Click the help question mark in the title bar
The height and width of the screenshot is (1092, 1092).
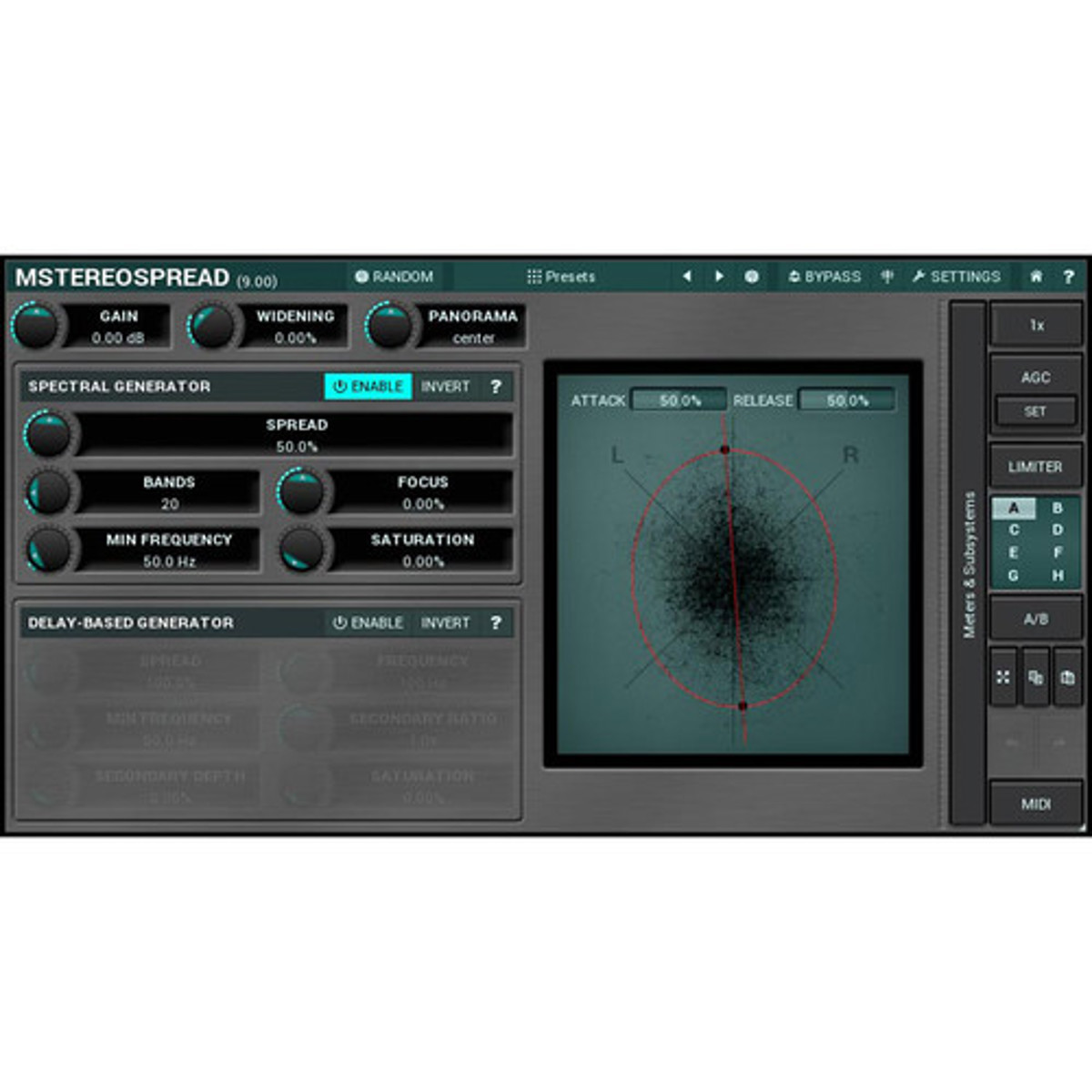(x=1068, y=277)
